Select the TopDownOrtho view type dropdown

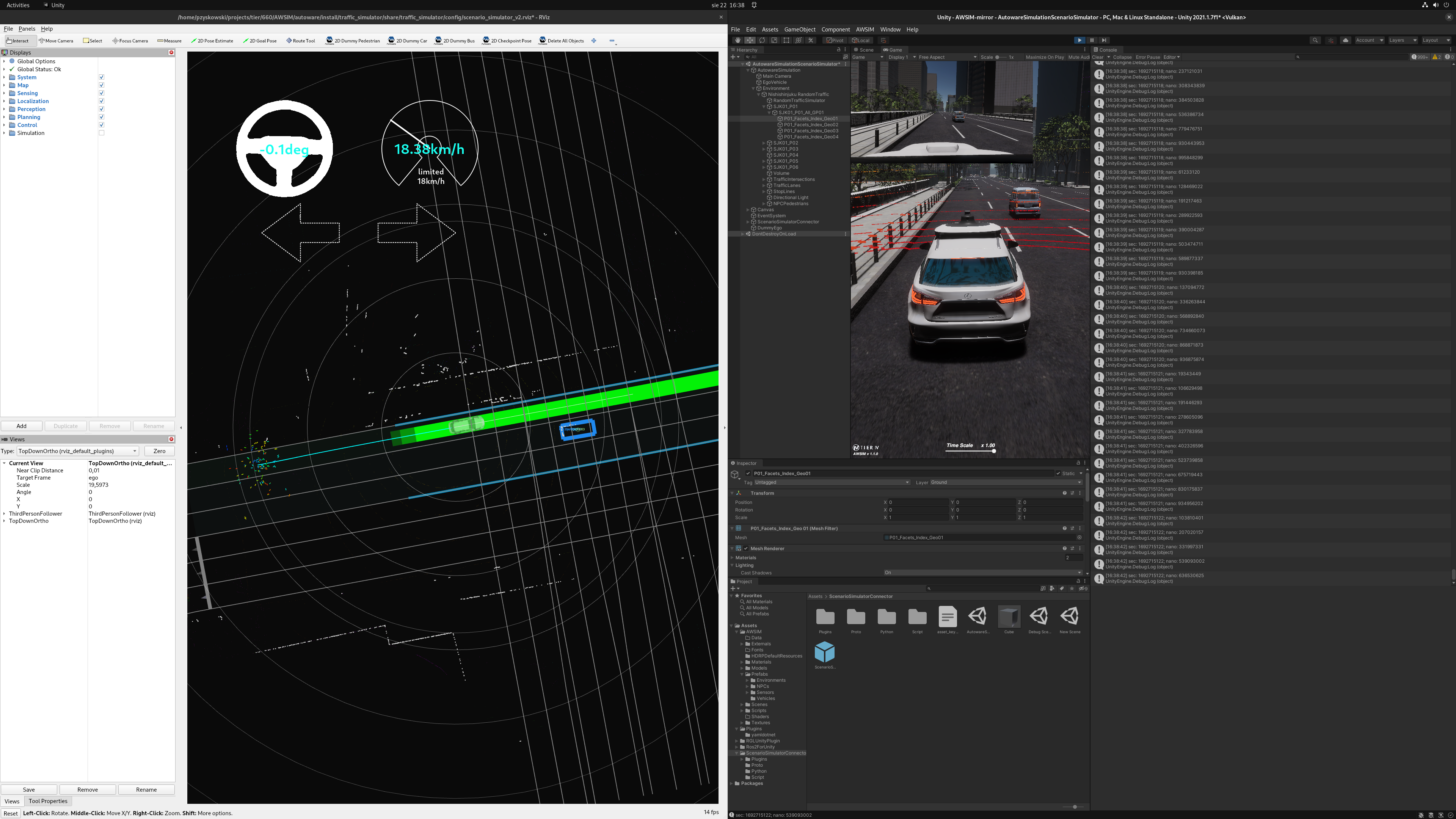click(77, 450)
